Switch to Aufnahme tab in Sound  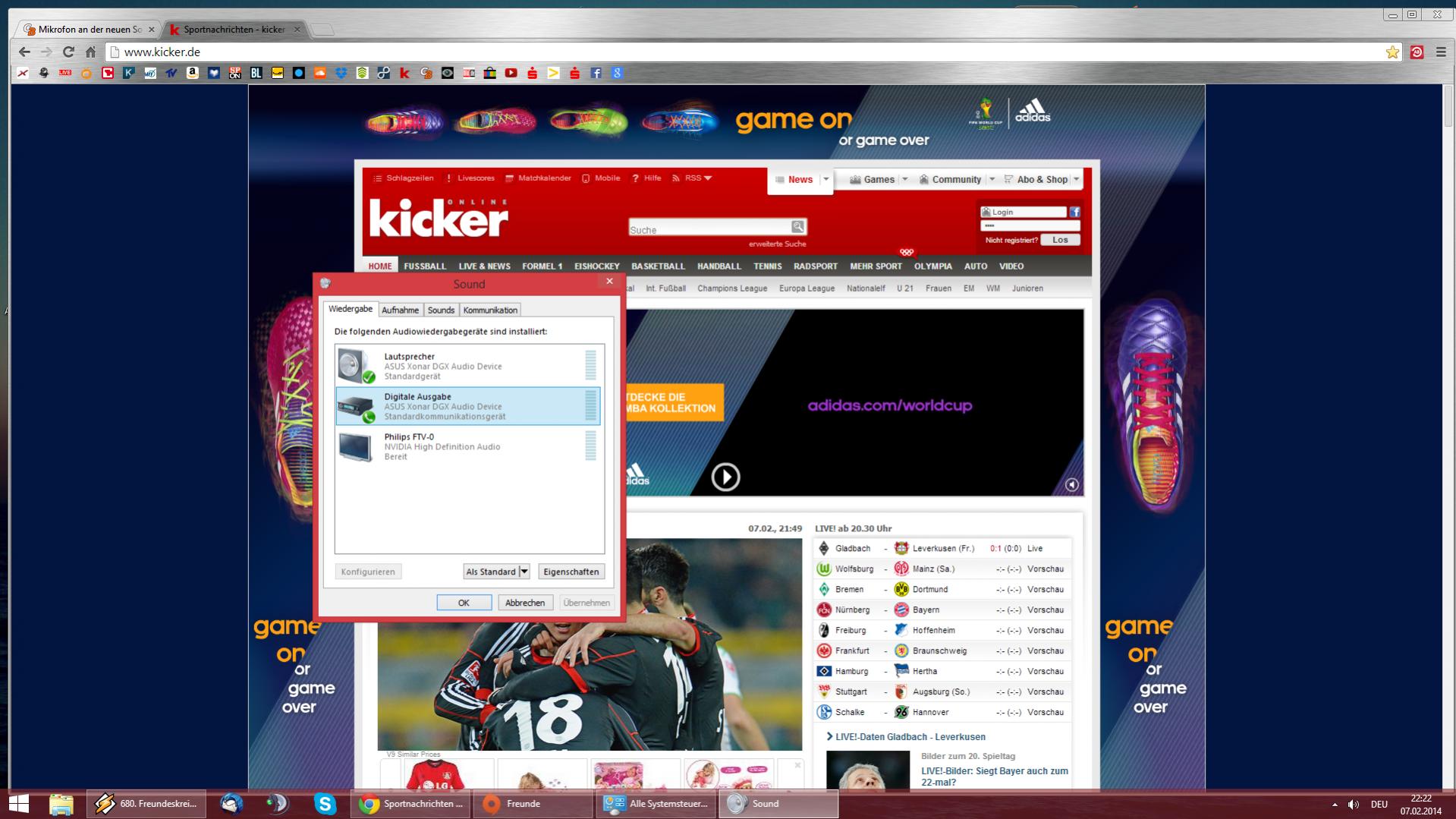(400, 310)
